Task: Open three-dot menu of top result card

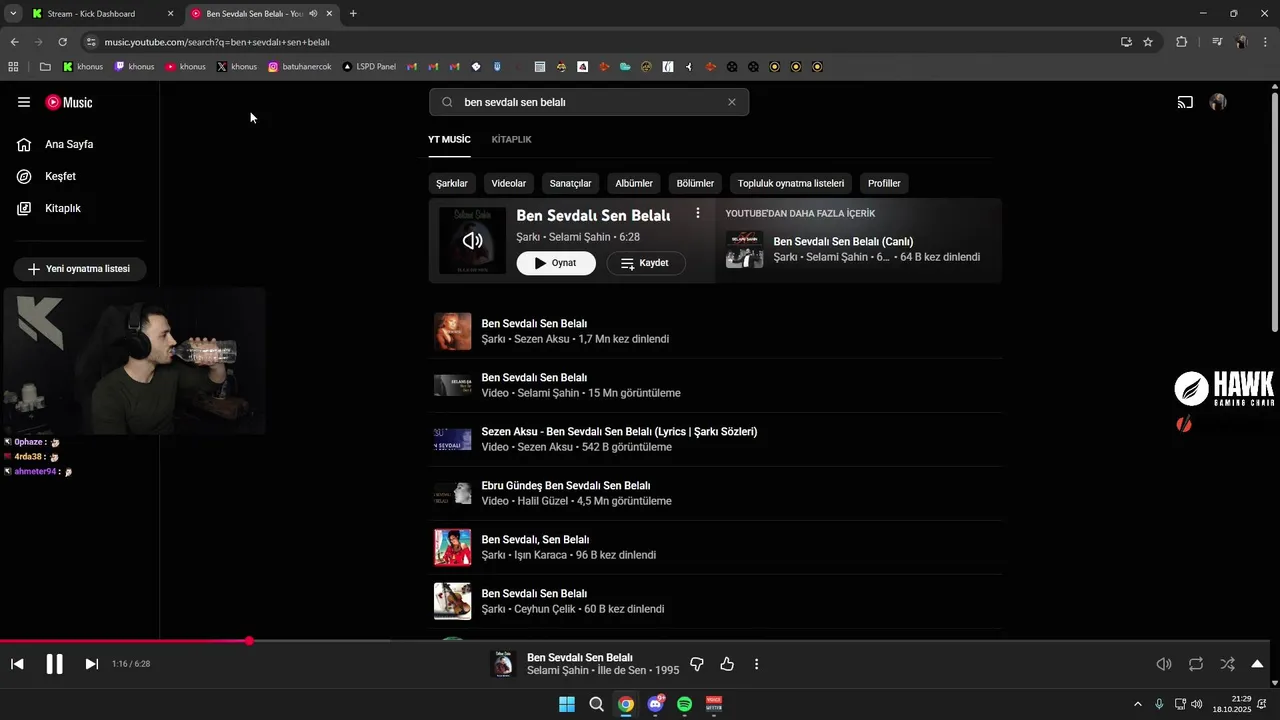Action: 698,214
